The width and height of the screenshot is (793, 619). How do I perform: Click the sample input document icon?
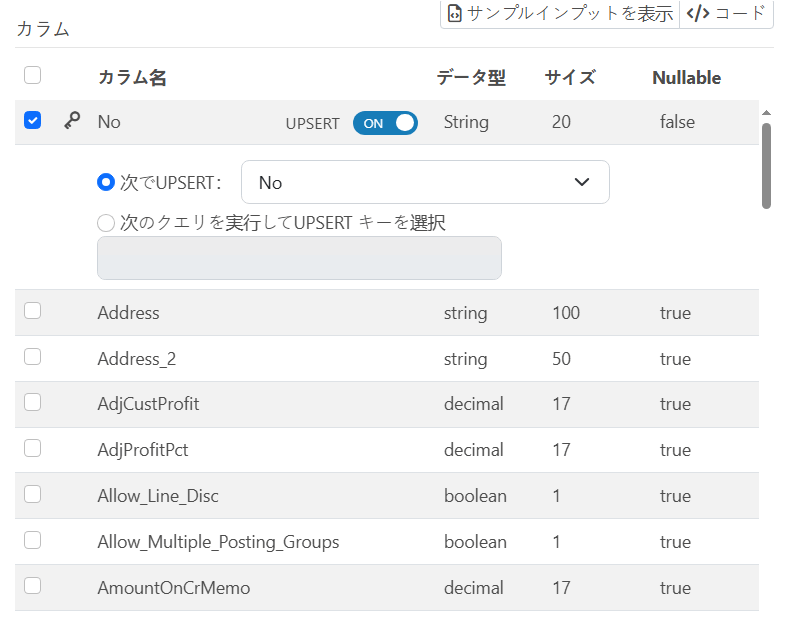point(455,13)
